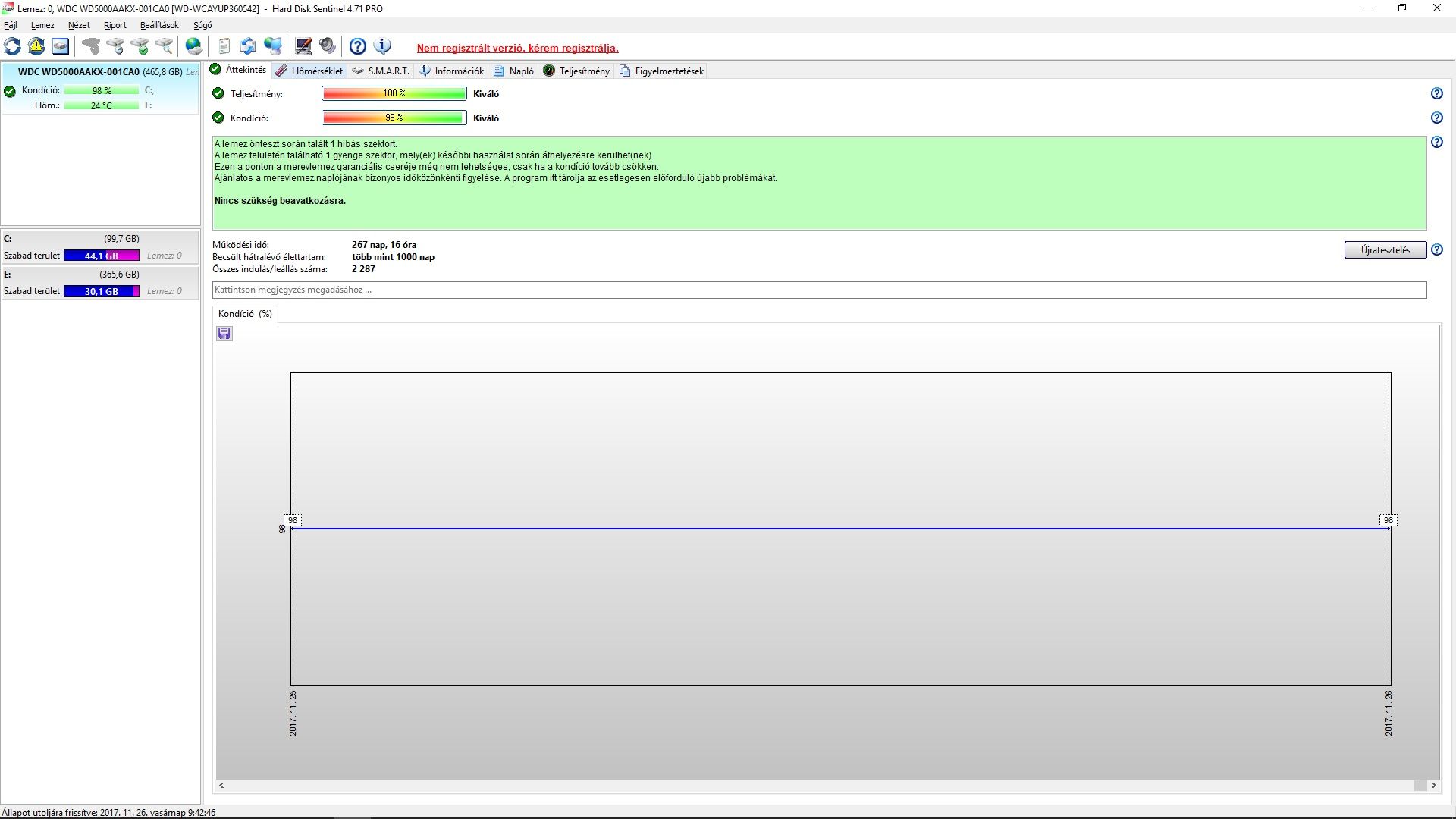Click the '2 287' start/stop count

click(363, 269)
